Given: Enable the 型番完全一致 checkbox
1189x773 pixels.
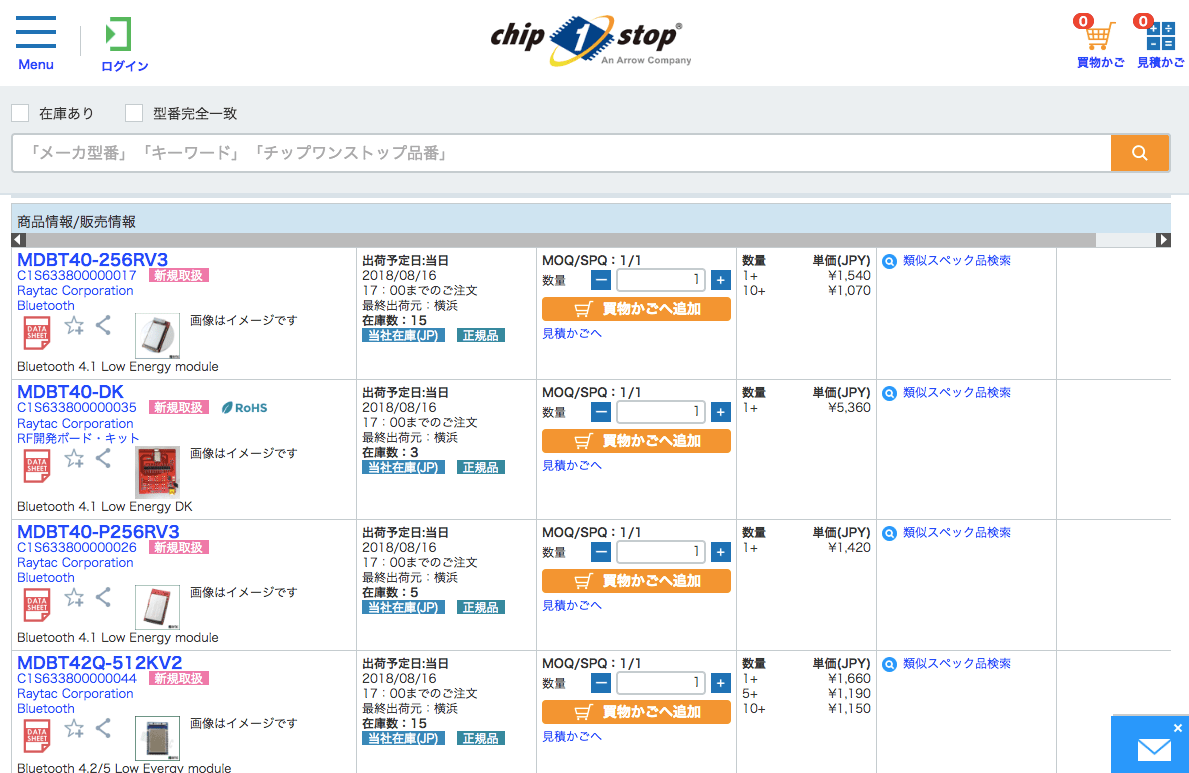Looking at the screenshot, I should (134, 113).
